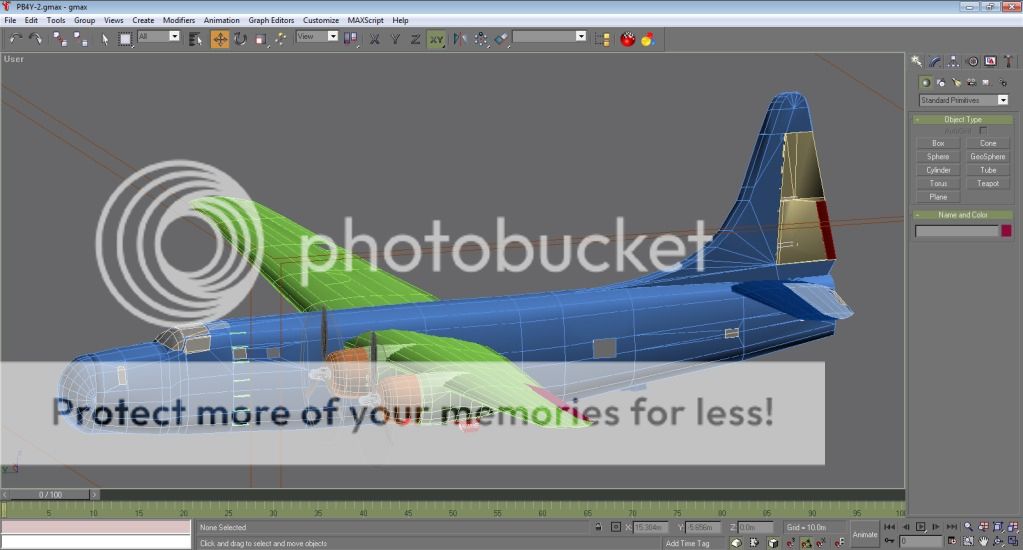This screenshot has height=550, width=1023.
Task: Open the Standard Primitives dropdown
Action: click(964, 100)
